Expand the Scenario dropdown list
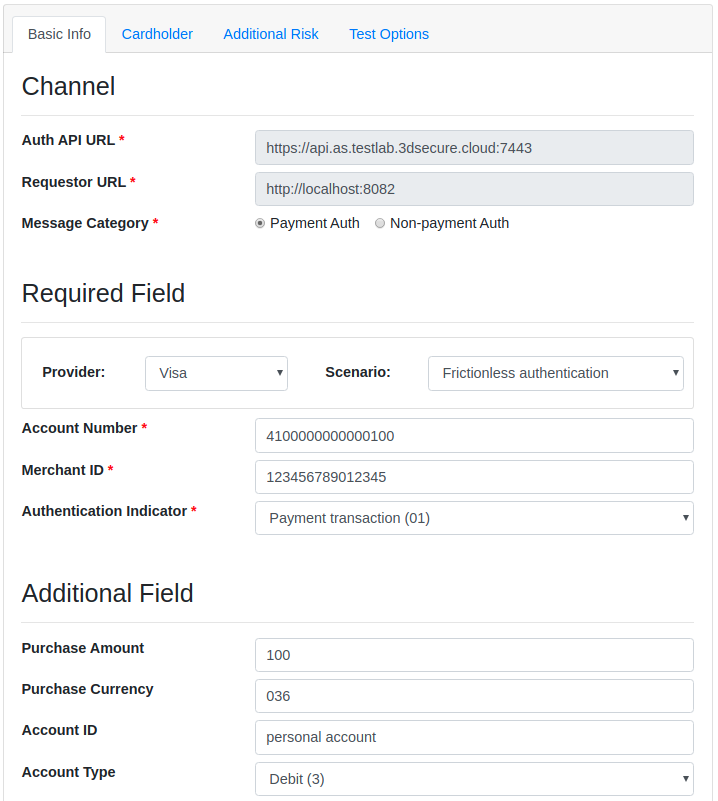This screenshot has height=801, width=718. 555,373
